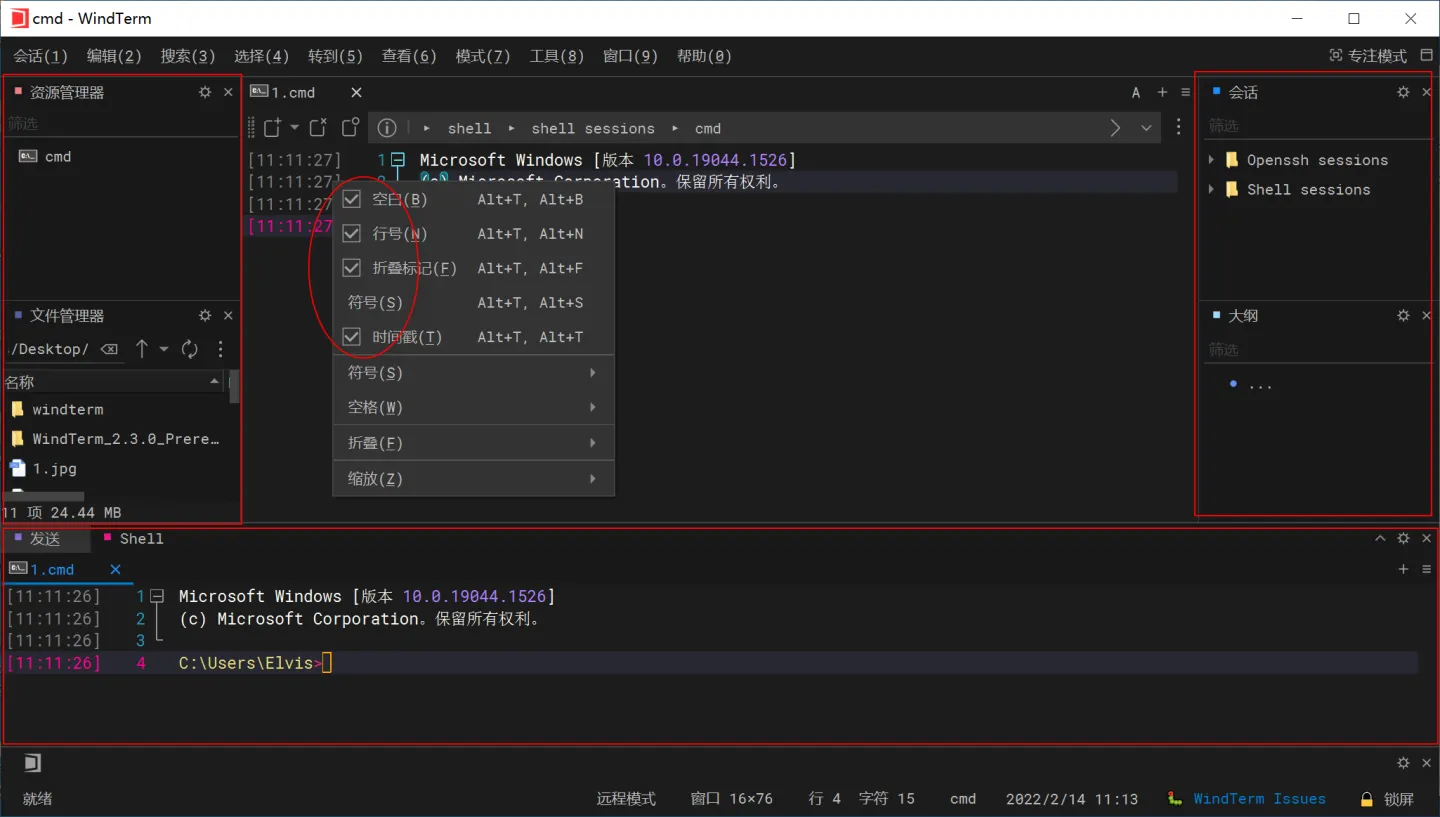Clear the /Desktop/ path with backspace icon
Screen dimensions: 1440x817
tap(110, 349)
